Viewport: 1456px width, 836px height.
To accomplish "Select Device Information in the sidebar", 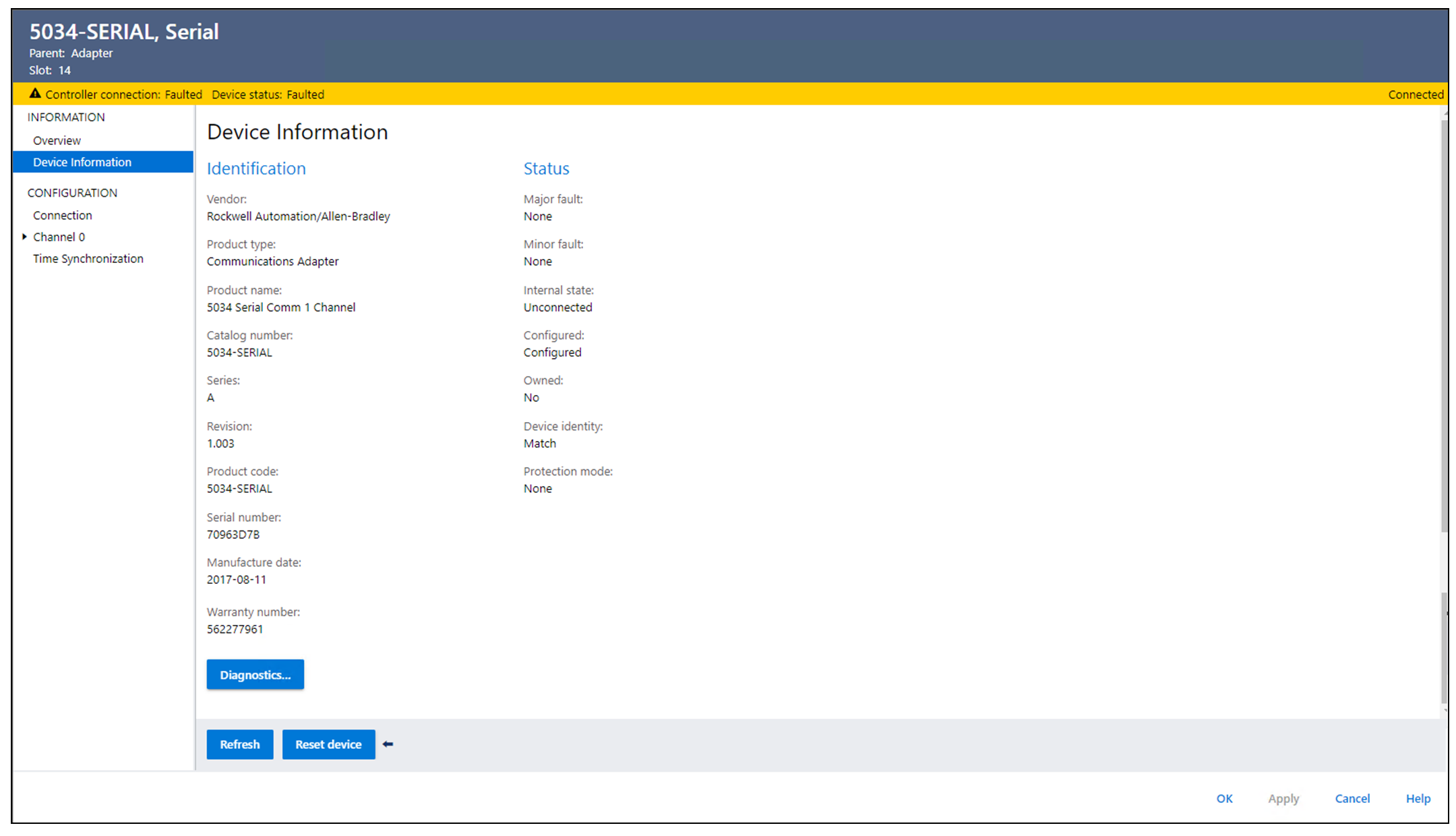I will (x=82, y=162).
